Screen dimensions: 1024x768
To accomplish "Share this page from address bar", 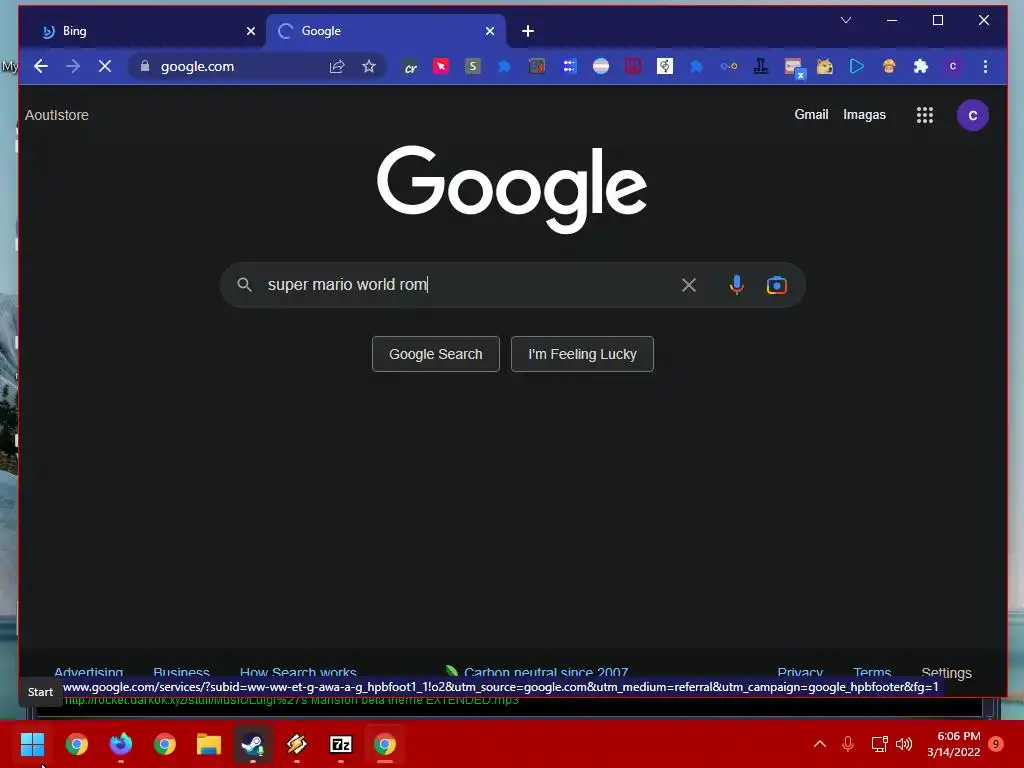I will pos(336,66).
